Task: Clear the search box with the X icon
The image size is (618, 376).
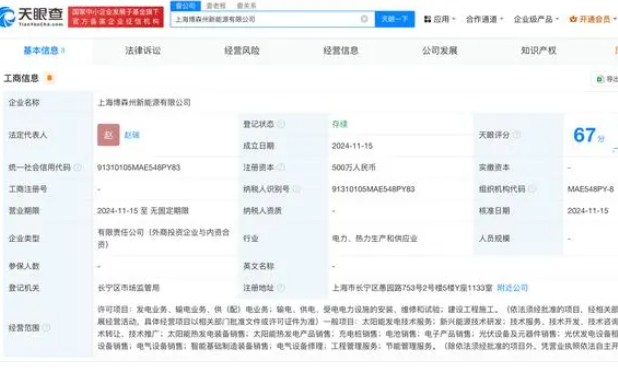Action: [x=365, y=19]
